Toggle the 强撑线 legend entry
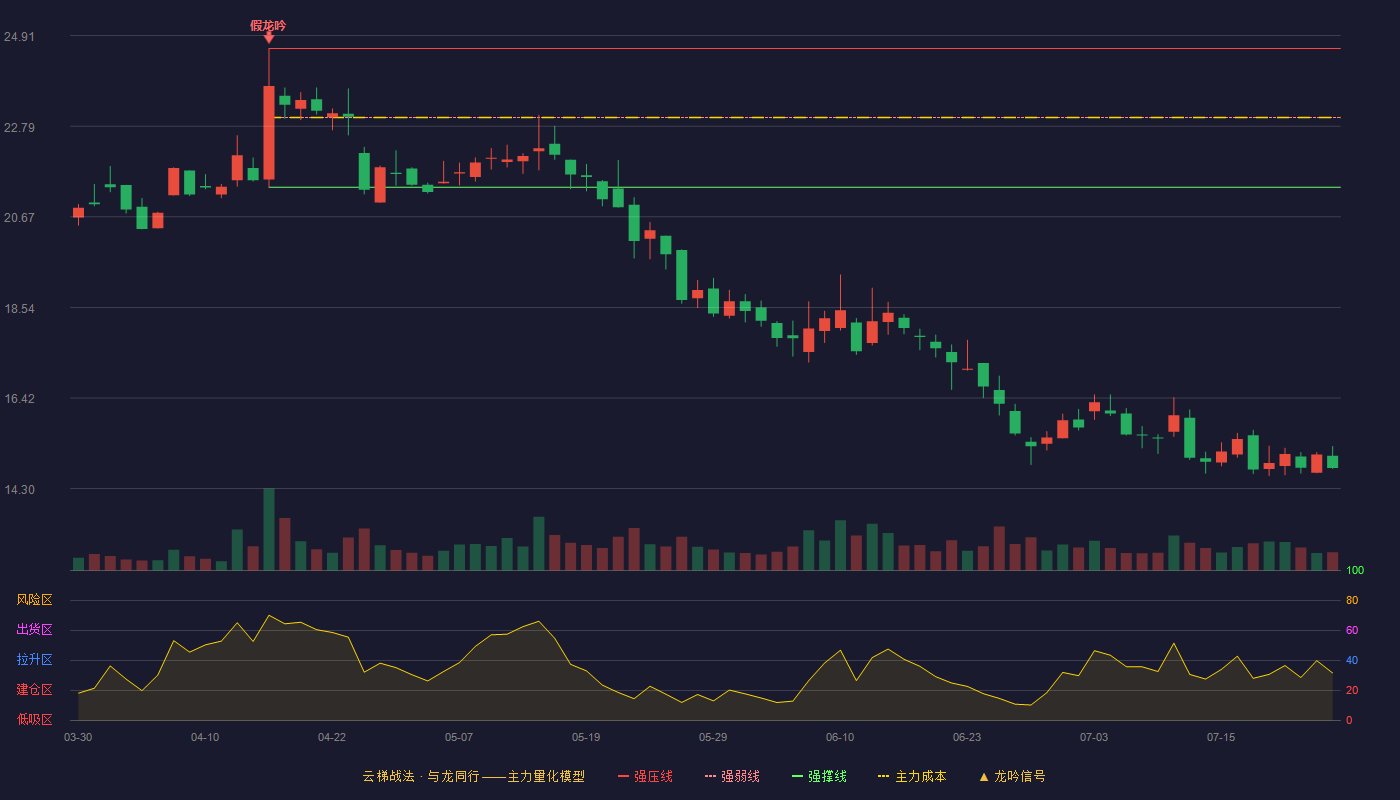Screen dimensions: 1400x800 [819, 776]
